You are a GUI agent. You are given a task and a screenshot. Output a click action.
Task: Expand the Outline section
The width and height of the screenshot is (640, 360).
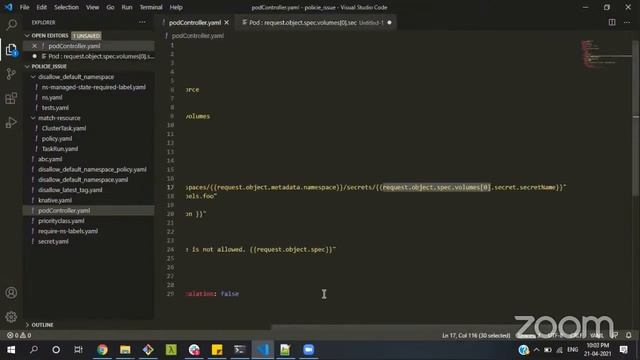[27, 325]
